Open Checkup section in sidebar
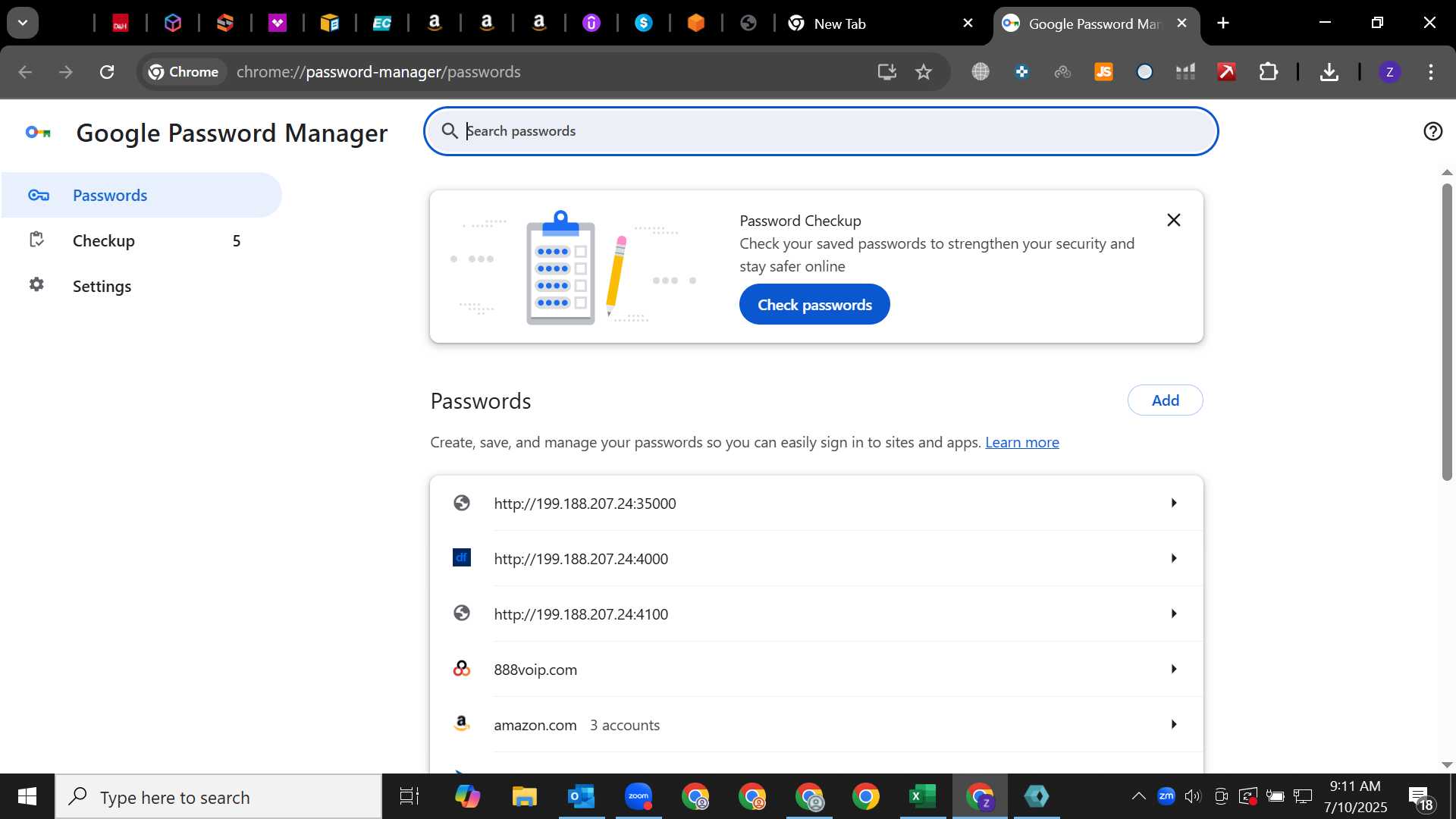The width and height of the screenshot is (1456, 819). pos(141,240)
